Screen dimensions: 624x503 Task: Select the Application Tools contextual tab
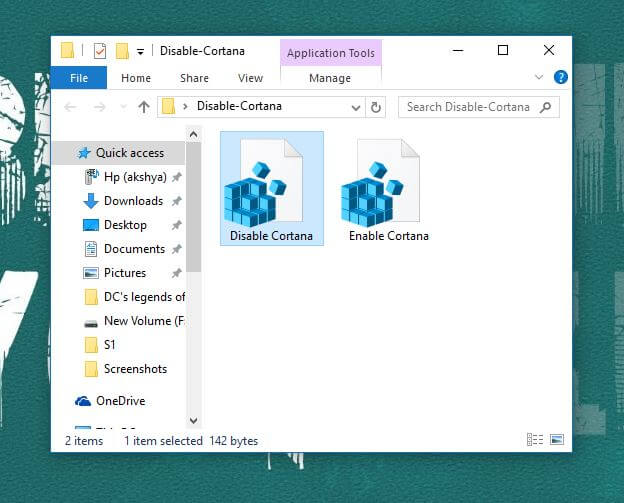coord(331,53)
